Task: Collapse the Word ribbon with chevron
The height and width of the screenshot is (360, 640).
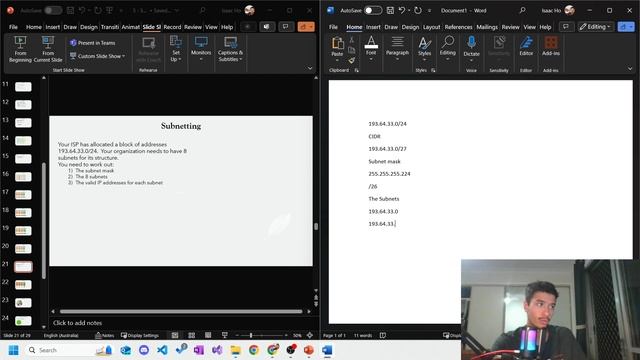Action: (x=630, y=68)
